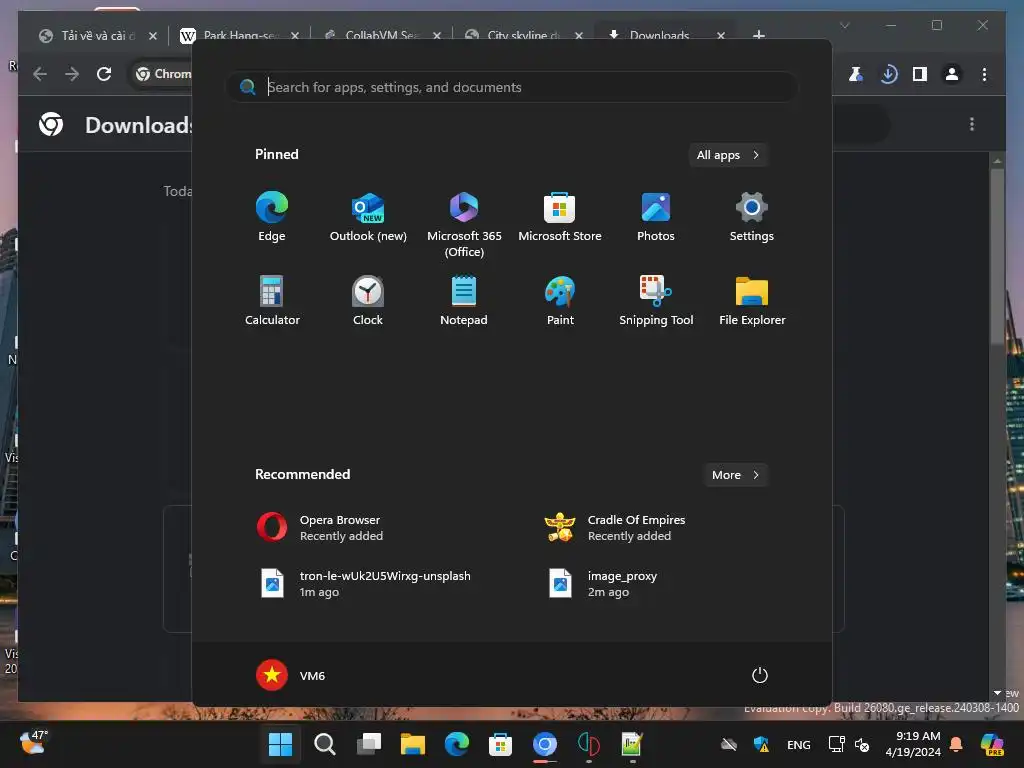Open Chrome profile icon

pos(952,74)
